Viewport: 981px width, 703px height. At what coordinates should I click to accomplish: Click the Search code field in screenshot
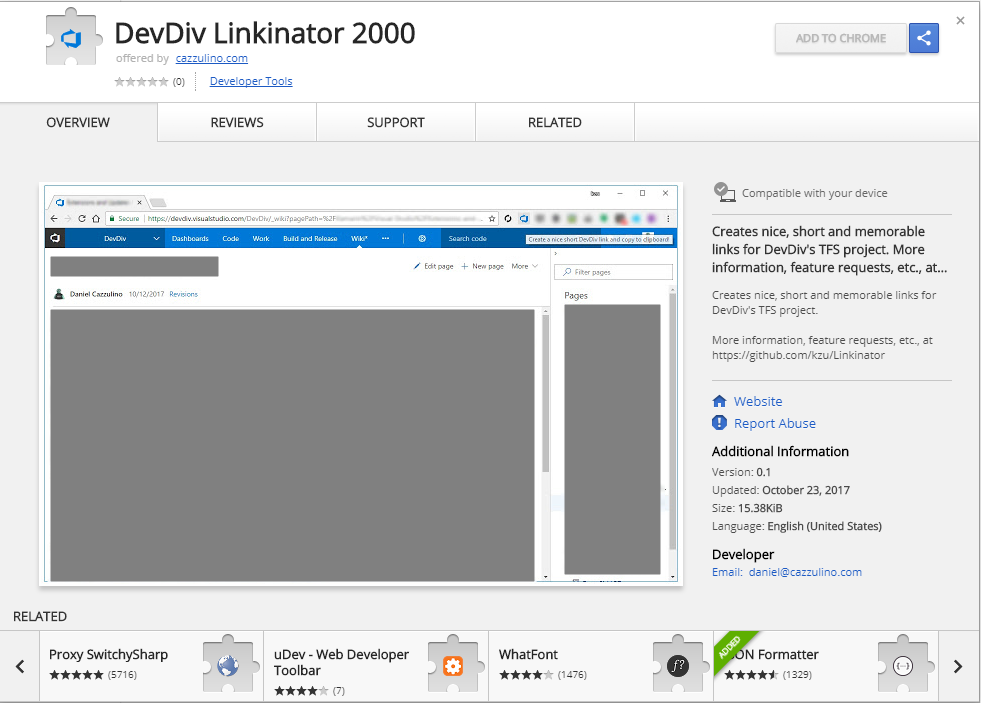click(482, 239)
